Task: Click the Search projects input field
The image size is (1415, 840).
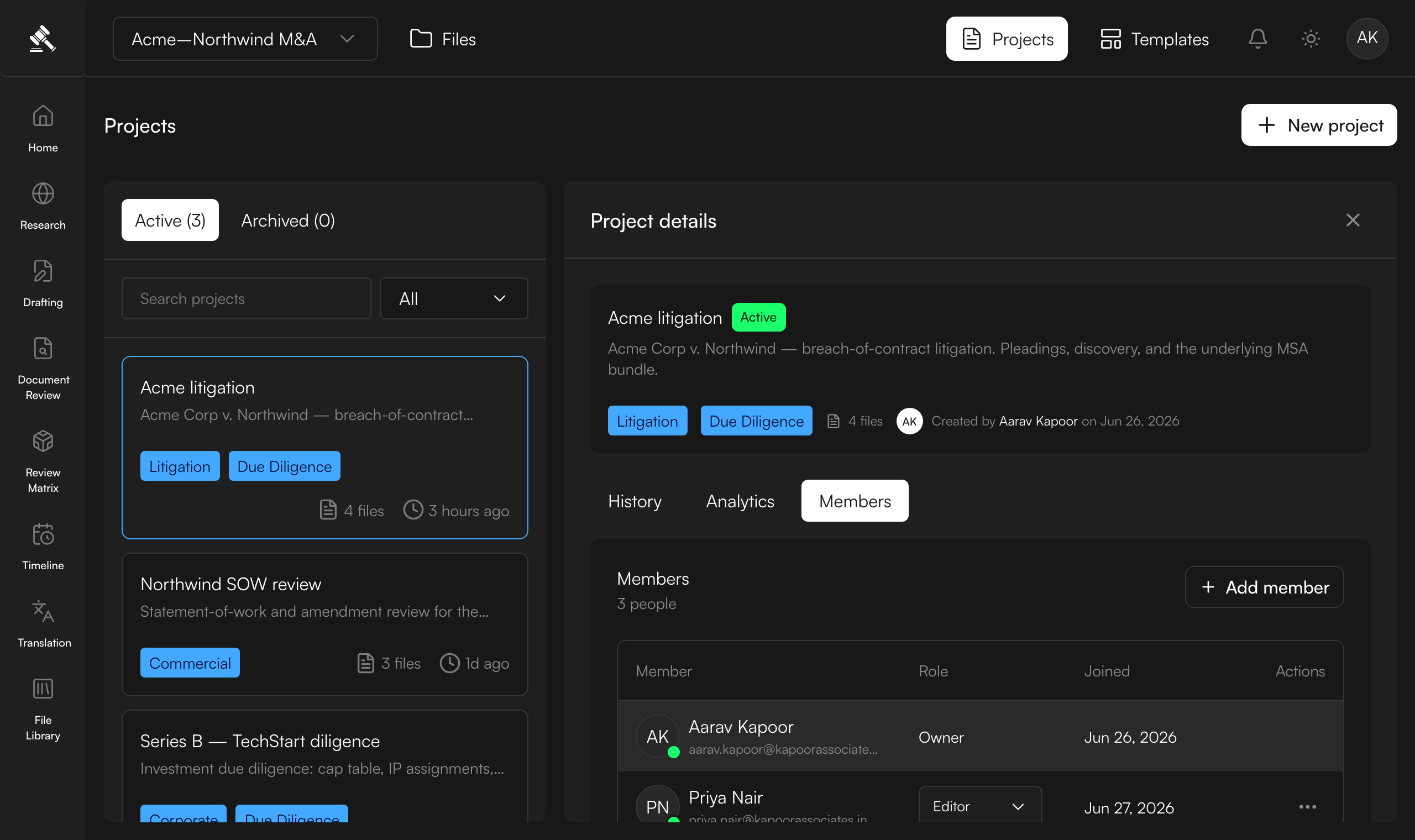Action: (246, 298)
